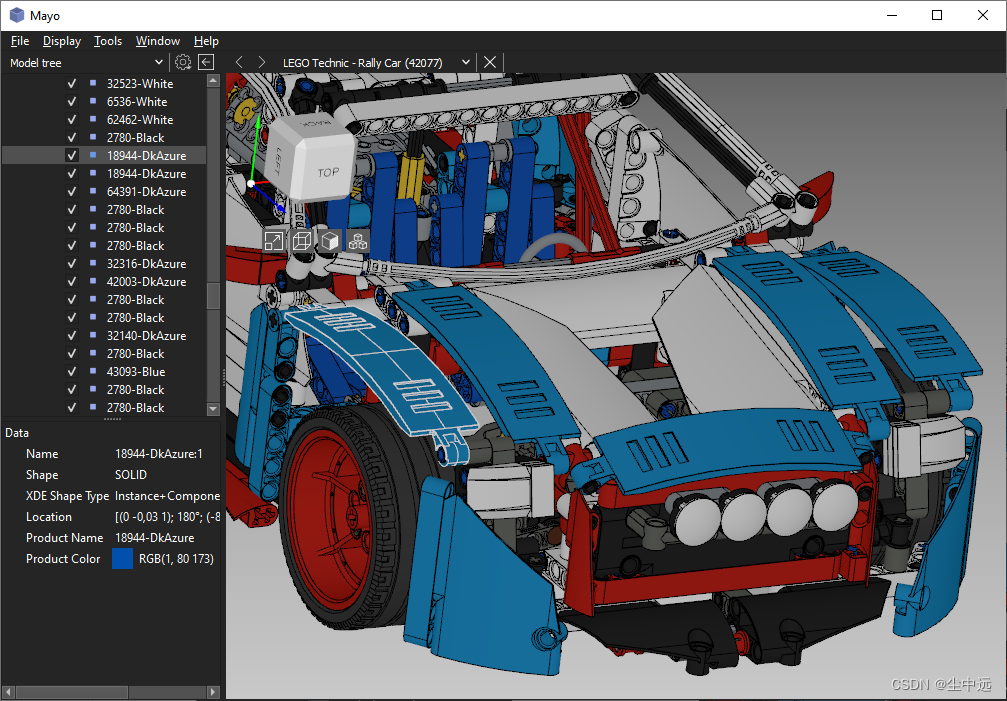Click the shaded solid cube icon
The image size is (1007, 701).
330,241
